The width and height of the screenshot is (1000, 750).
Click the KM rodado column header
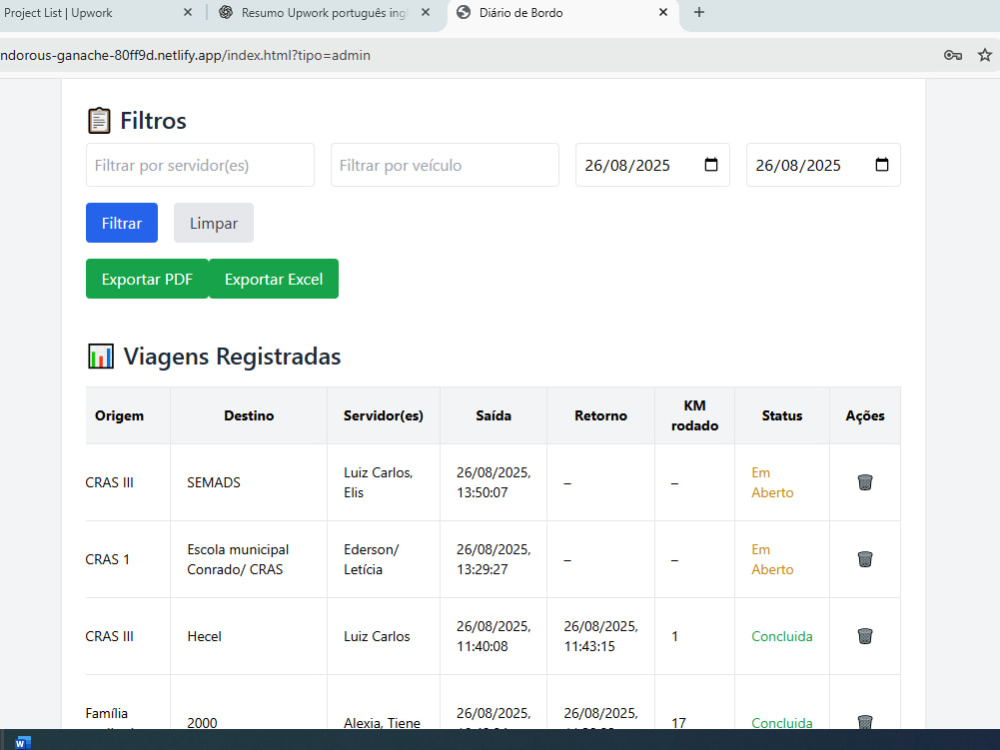tap(695, 416)
